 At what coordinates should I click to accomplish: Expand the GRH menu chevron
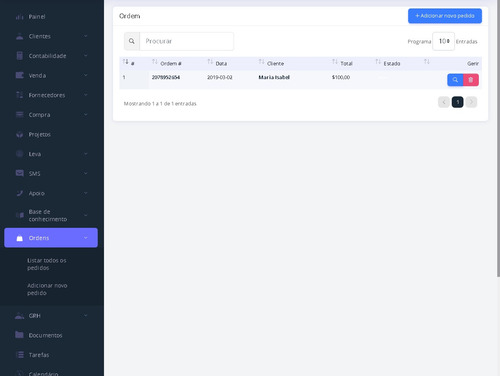point(86,315)
